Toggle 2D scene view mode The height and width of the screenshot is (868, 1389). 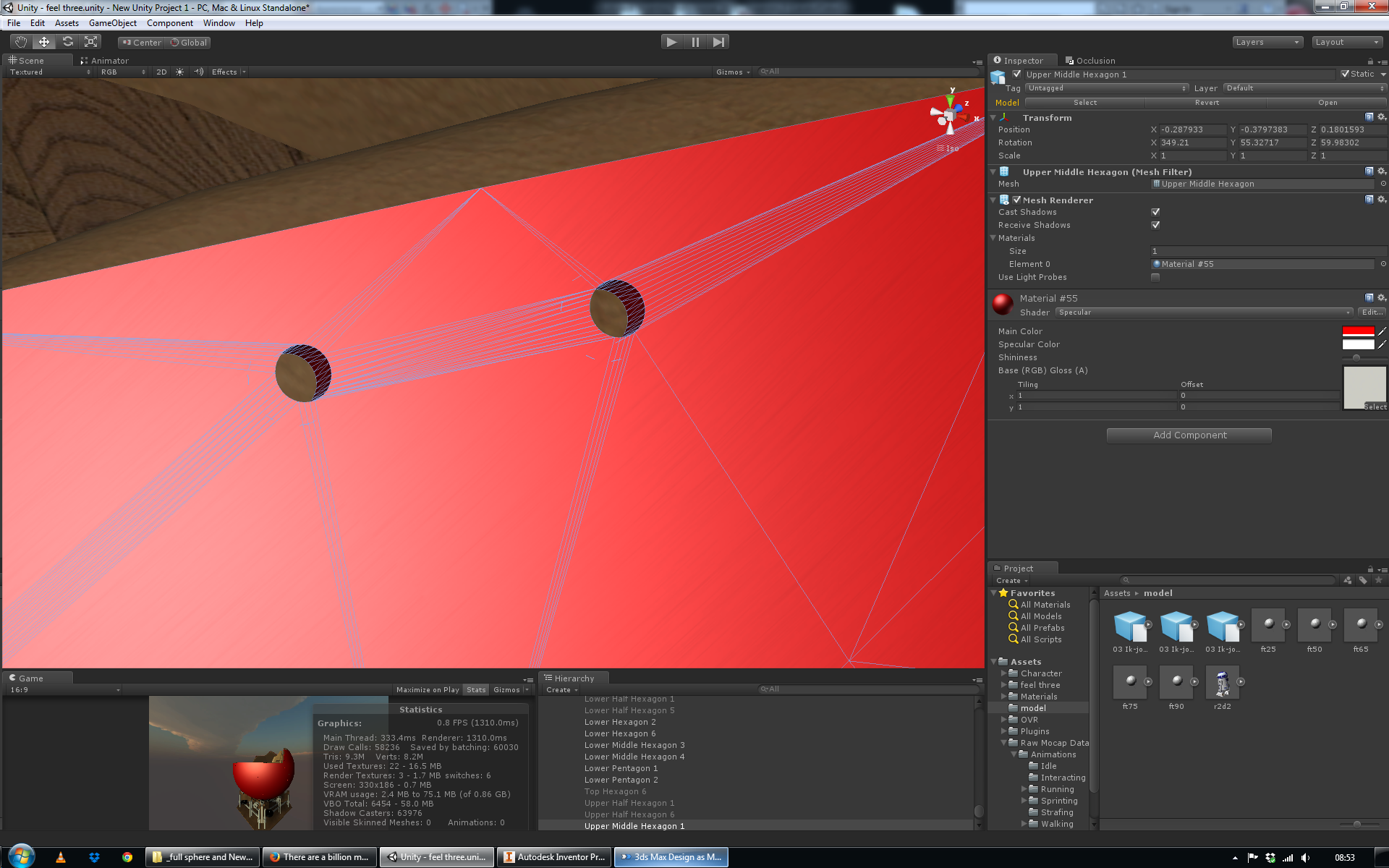coord(161,72)
